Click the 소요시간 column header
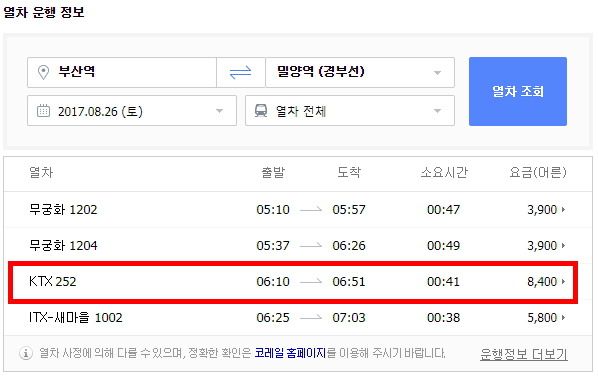 [x=444, y=172]
